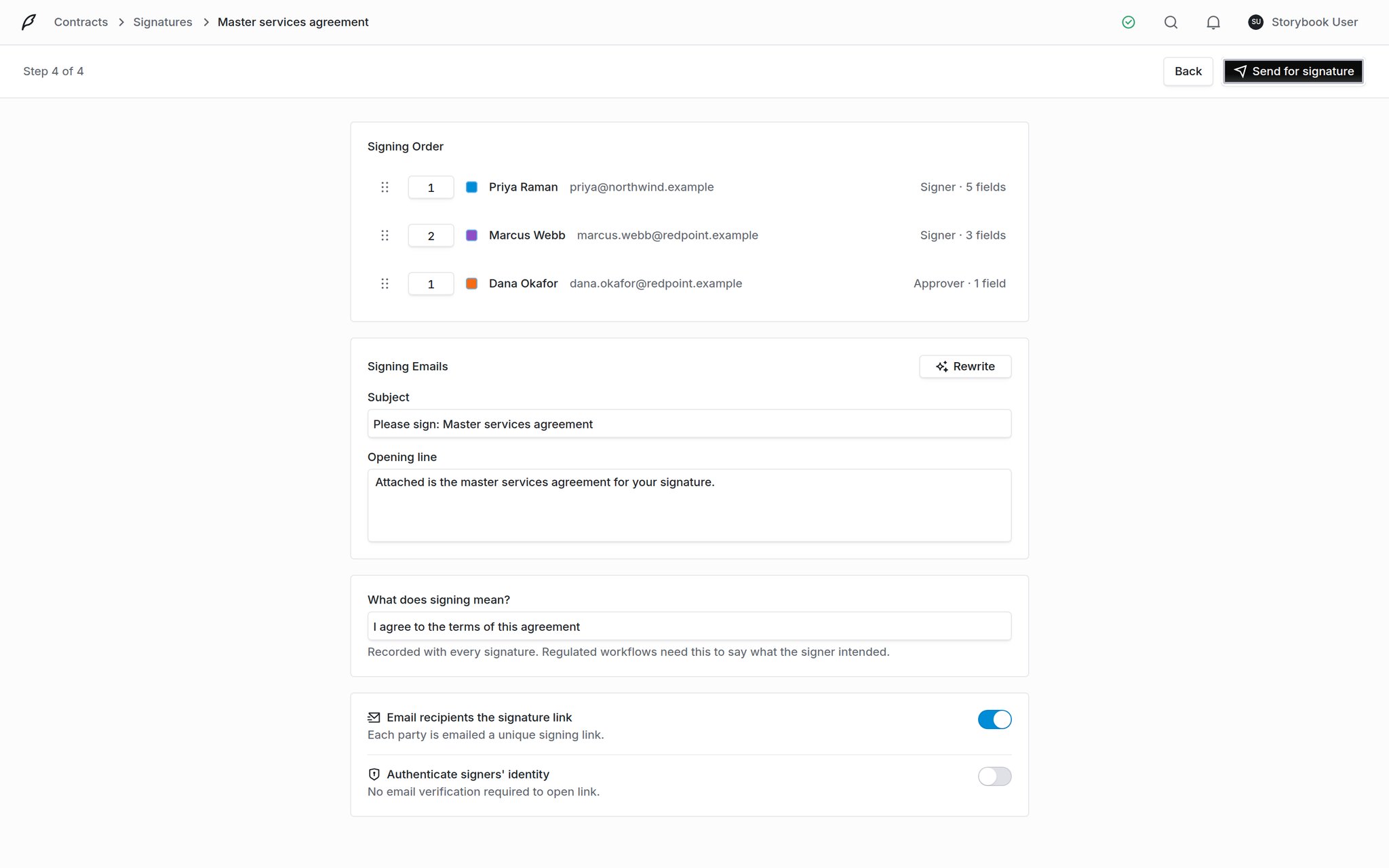
Task: Enable Authenticate signers' identity toggle
Action: point(994,776)
